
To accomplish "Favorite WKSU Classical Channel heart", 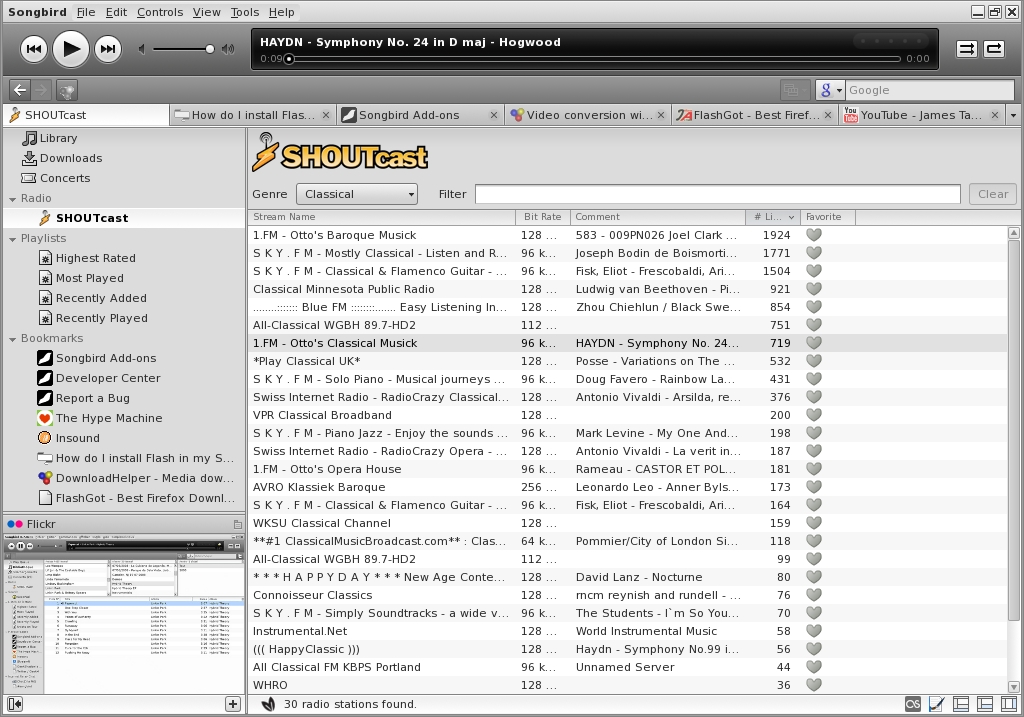I will (814, 523).
